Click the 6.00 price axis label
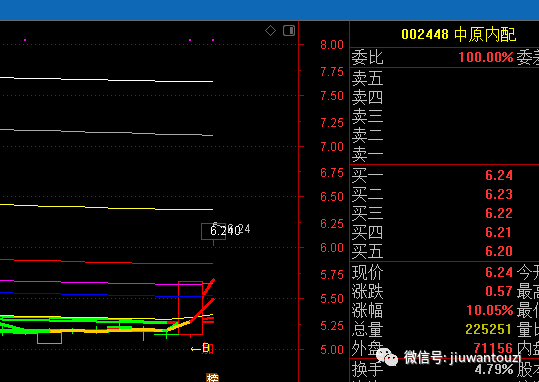This screenshot has height=382, width=539. coord(332,248)
